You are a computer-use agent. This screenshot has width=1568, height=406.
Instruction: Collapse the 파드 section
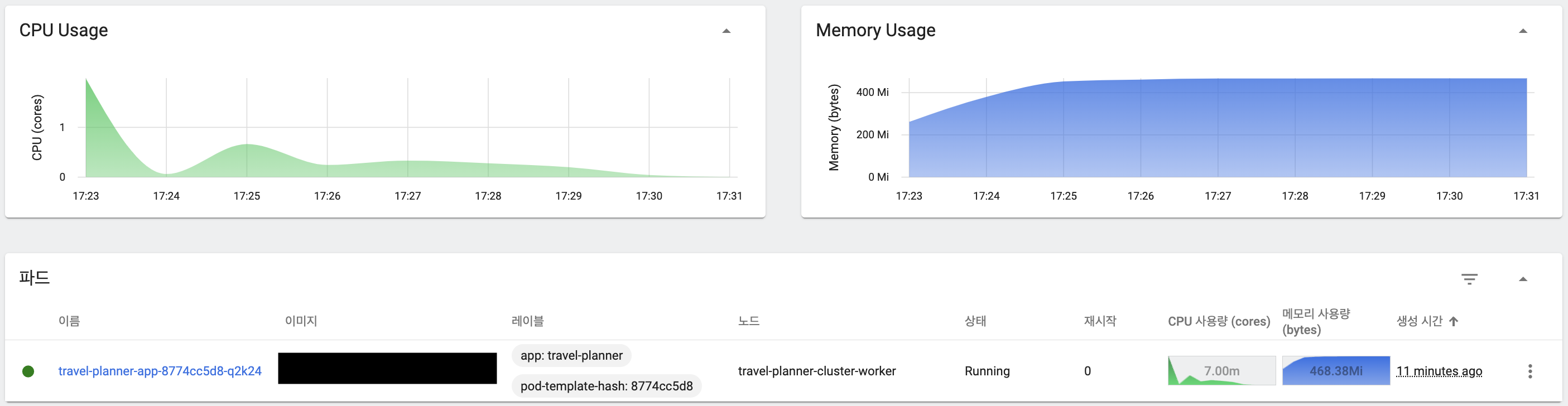[x=1522, y=279]
